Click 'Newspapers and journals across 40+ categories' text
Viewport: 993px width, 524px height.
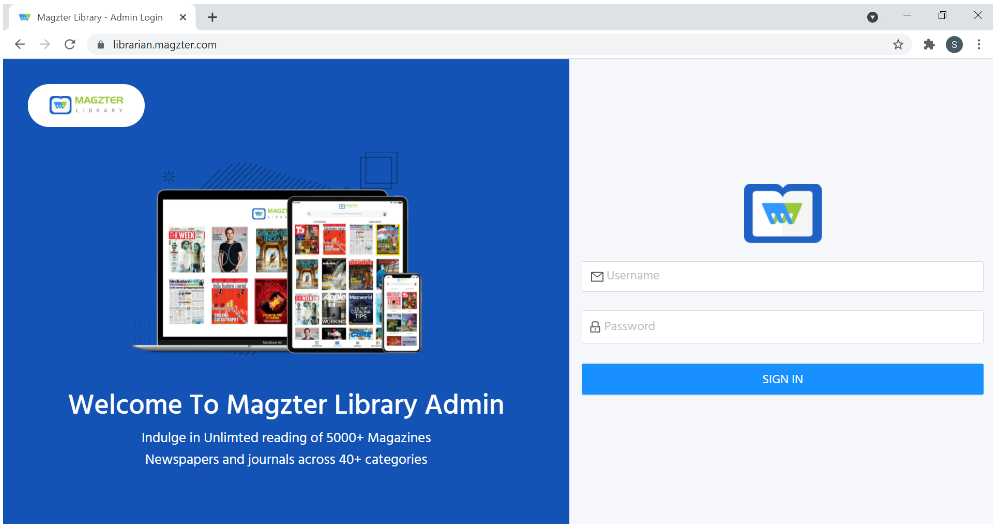click(x=286, y=459)
